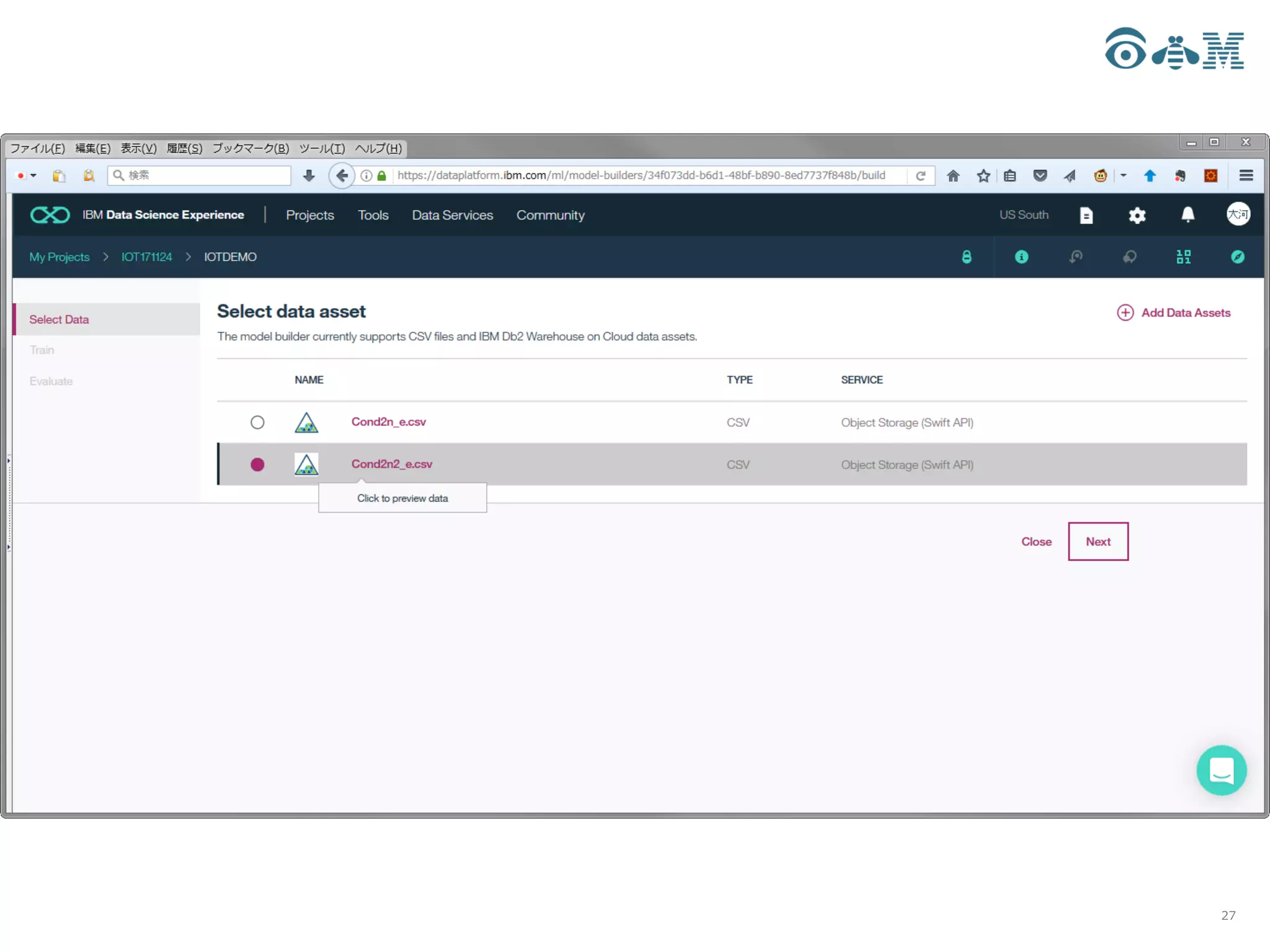The image size is (1270, 952).
Task: Open the Projects menu
Action: (309, 215)
